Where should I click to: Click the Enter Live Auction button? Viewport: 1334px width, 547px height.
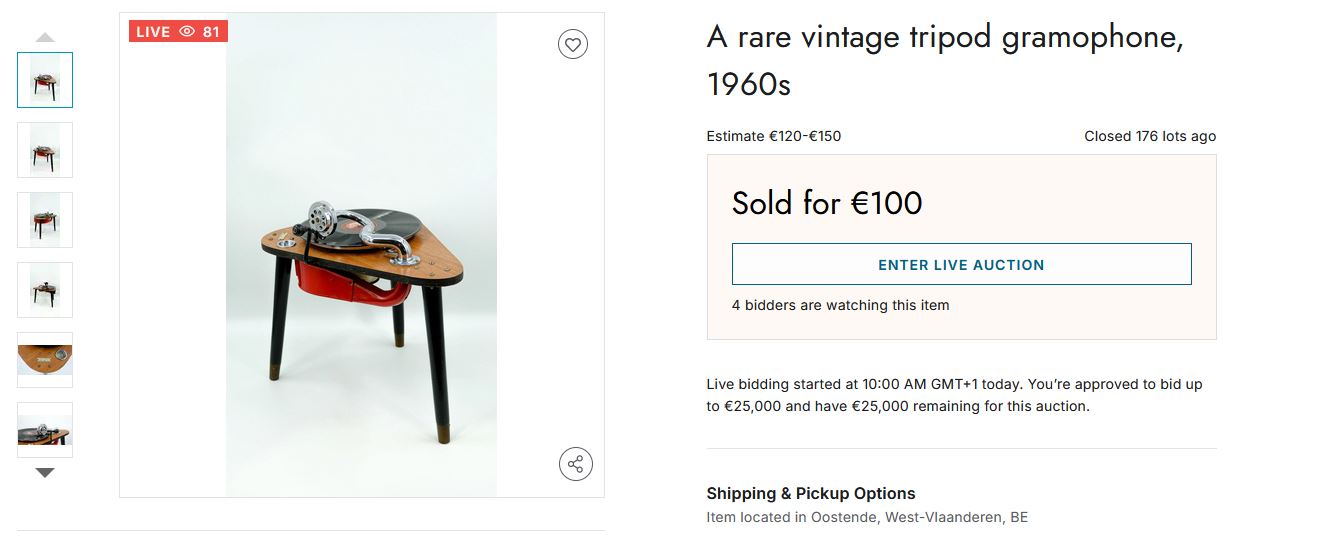coord(961,265)
